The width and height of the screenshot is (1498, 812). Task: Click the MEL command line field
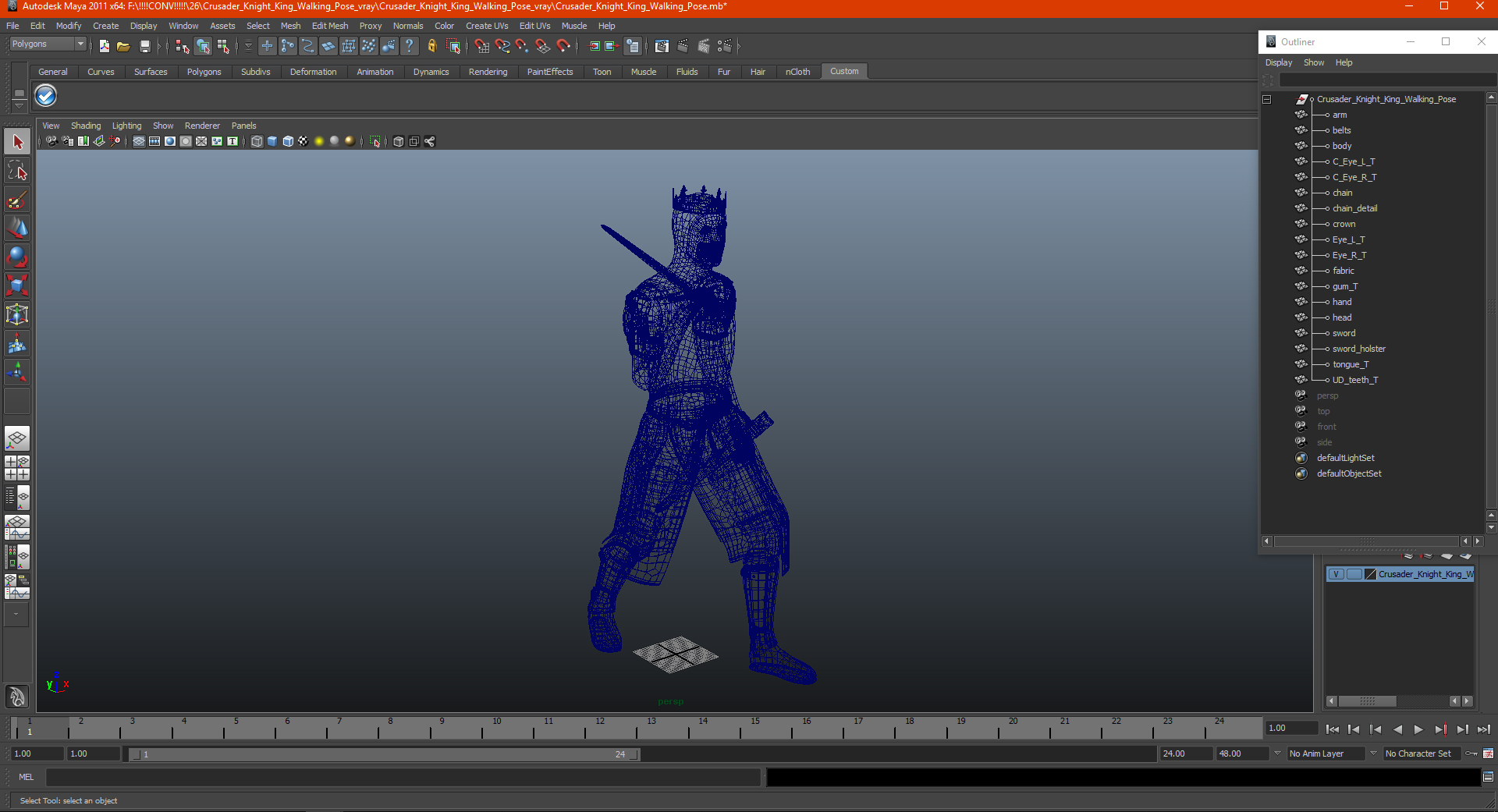[x=403, y=777]
